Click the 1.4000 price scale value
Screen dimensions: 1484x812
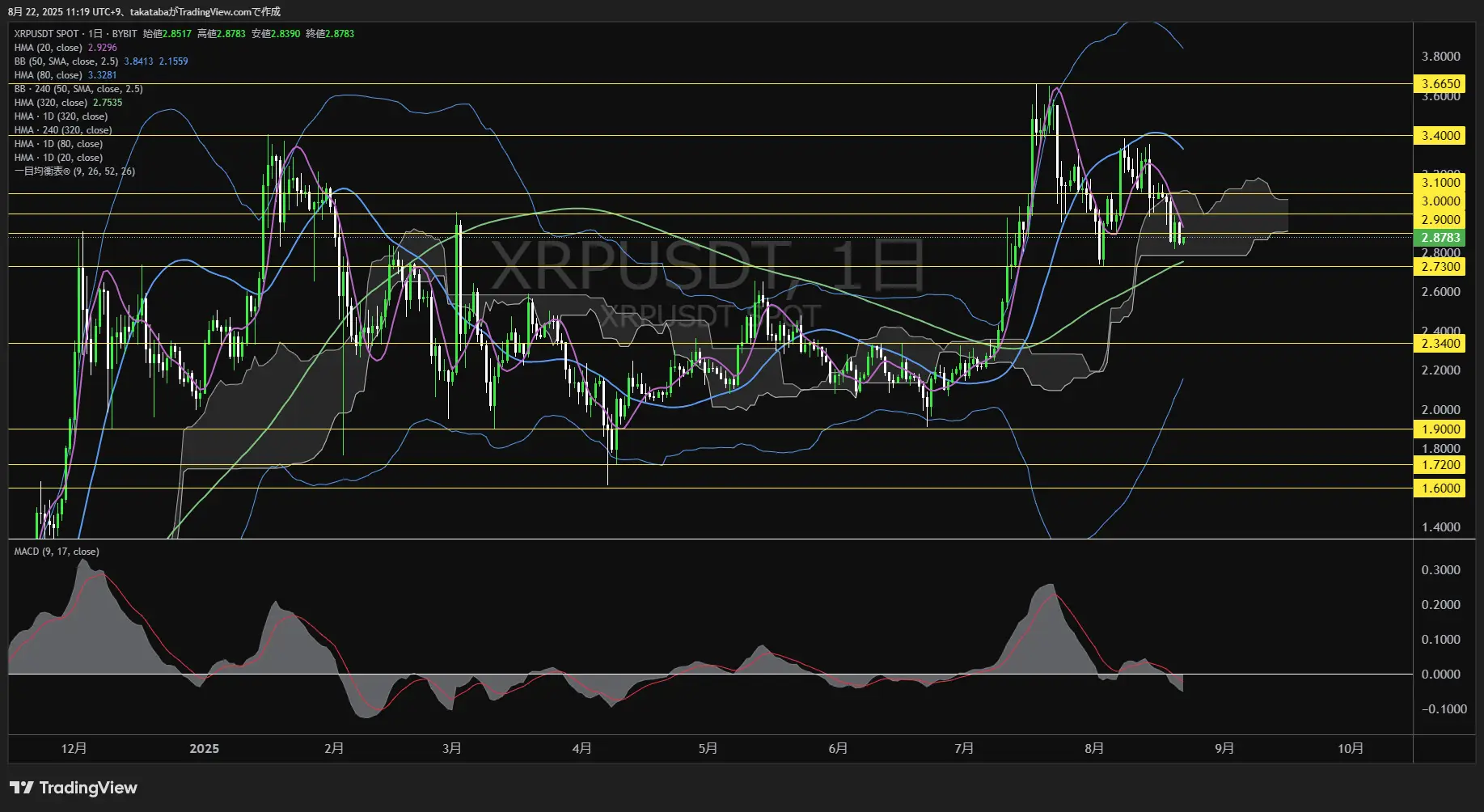1440,527
